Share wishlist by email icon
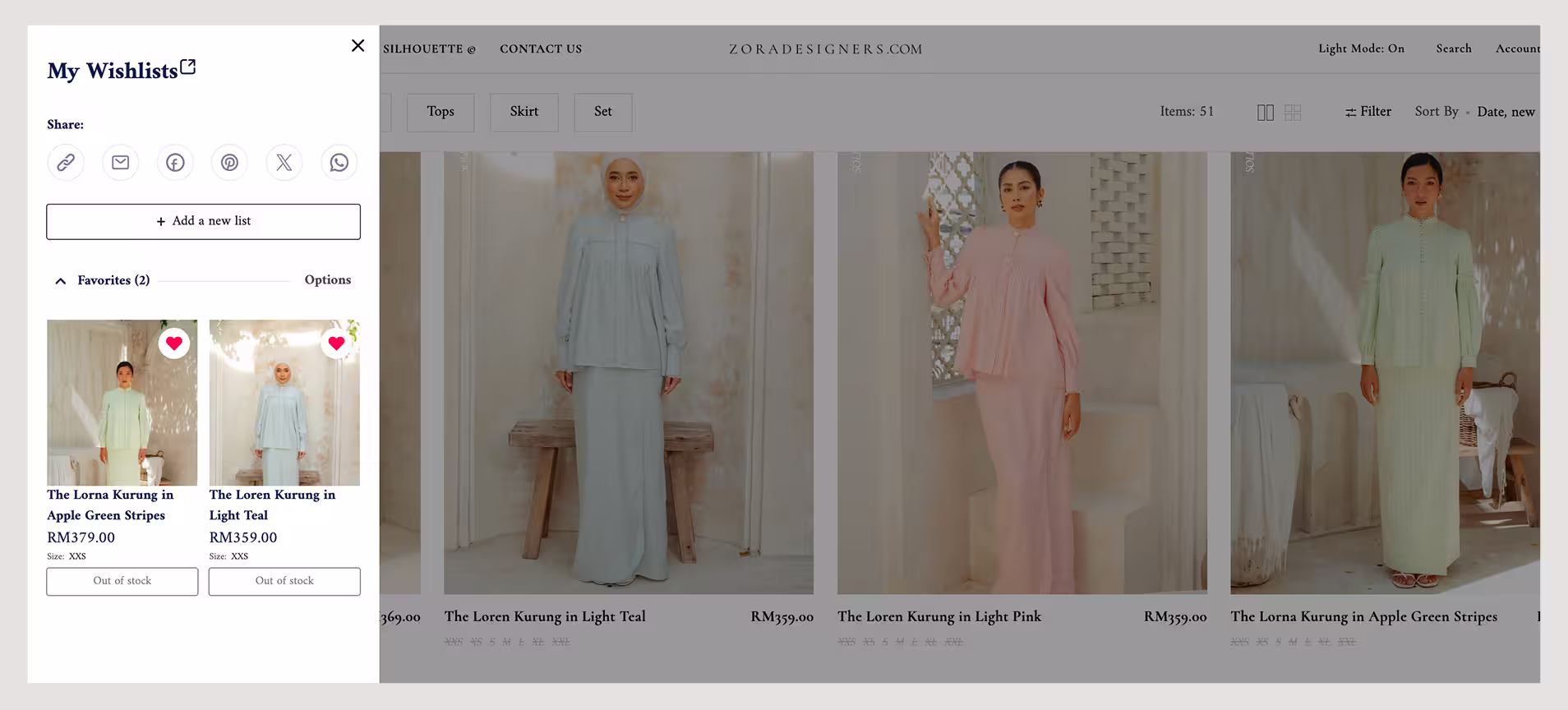This screenshot has height=710, width=1568. (x=120, y=163)
